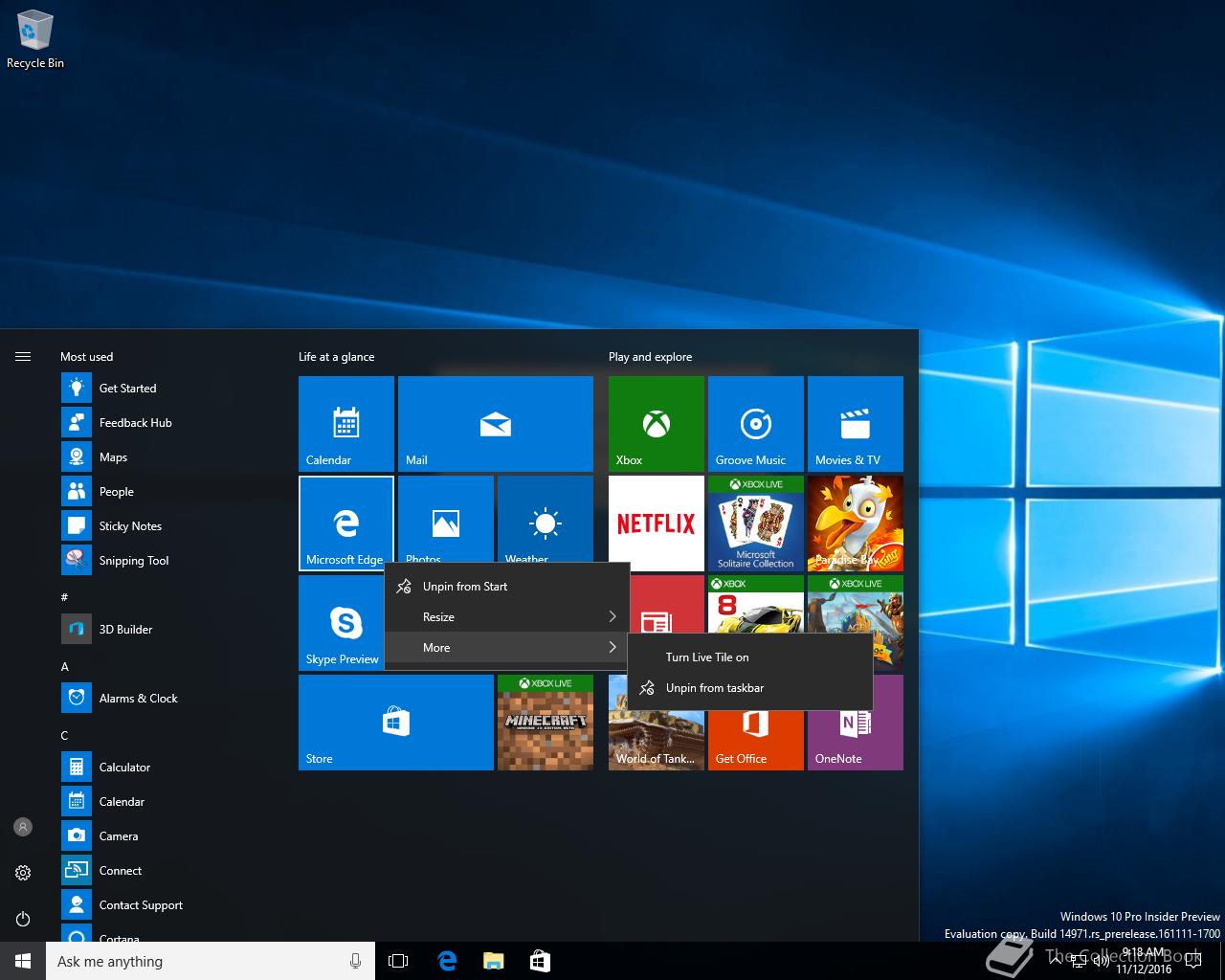Open the World of Tanks tile
Viewport: 1225px width, 980px height.
657,739
